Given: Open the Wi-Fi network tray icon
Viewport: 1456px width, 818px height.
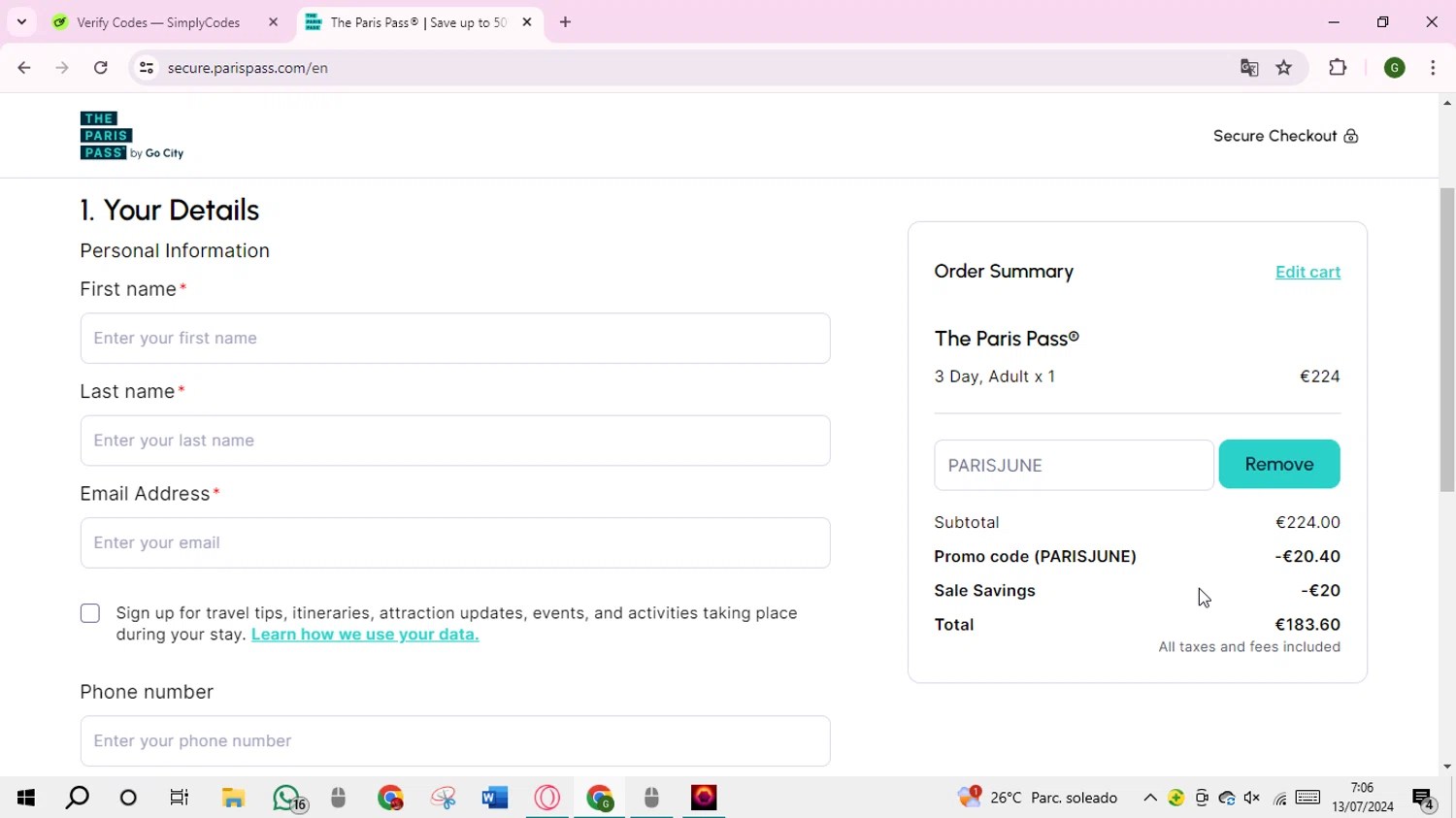Looking at the screenshot, I should pyautogui.click(x=1280, y=799).
